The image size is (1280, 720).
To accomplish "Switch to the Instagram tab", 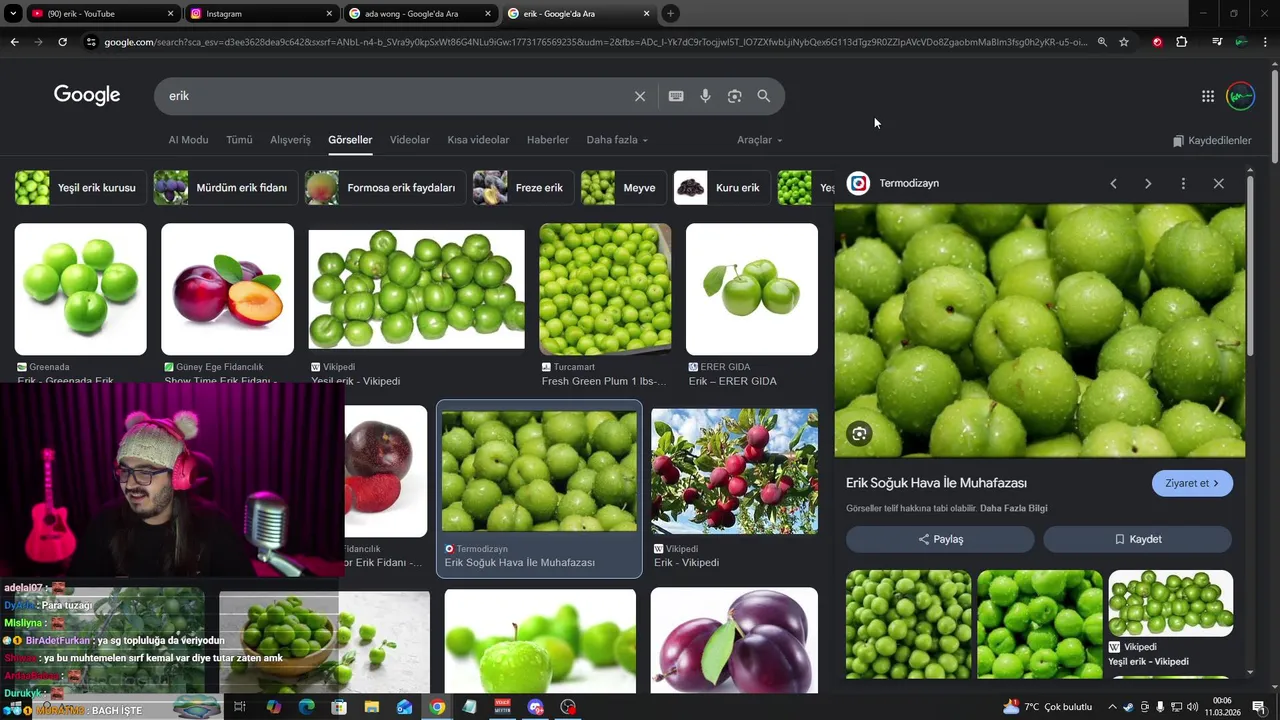I will pyautogui.click(x=262, y=14).
